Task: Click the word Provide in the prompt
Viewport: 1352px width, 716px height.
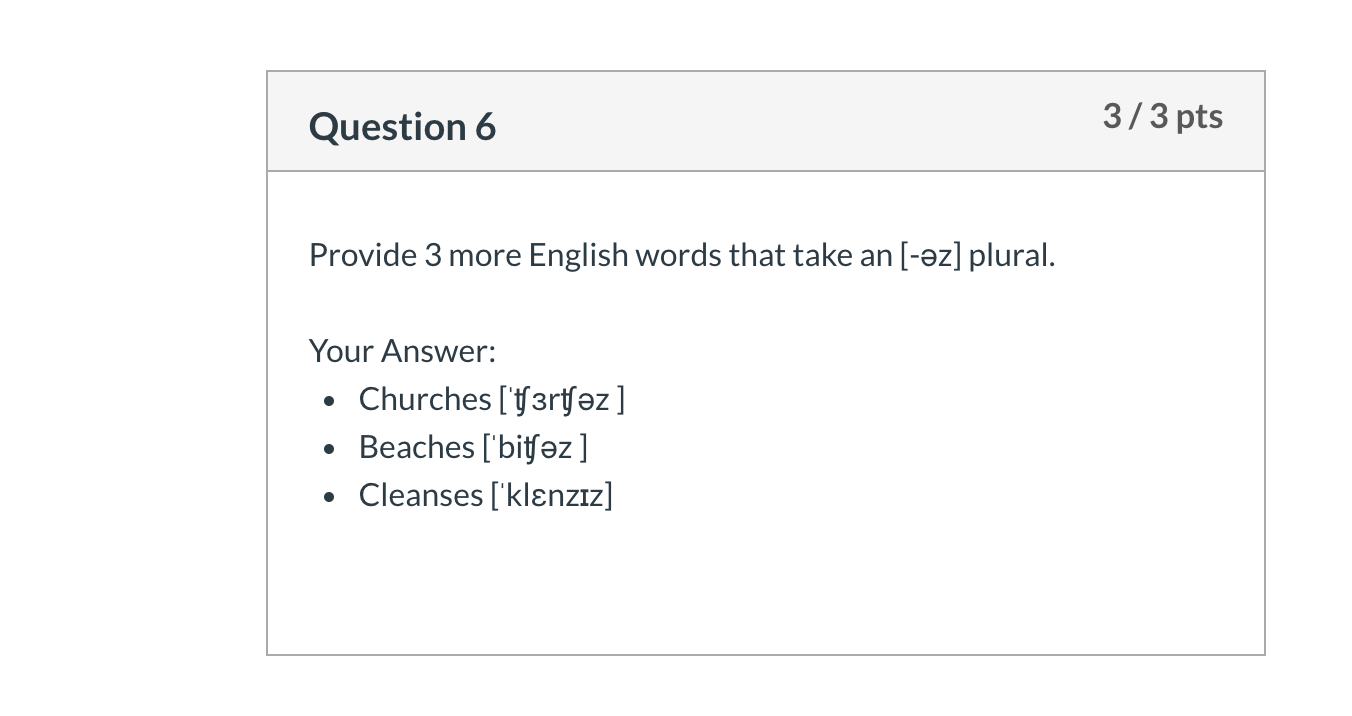Action: 363,255
